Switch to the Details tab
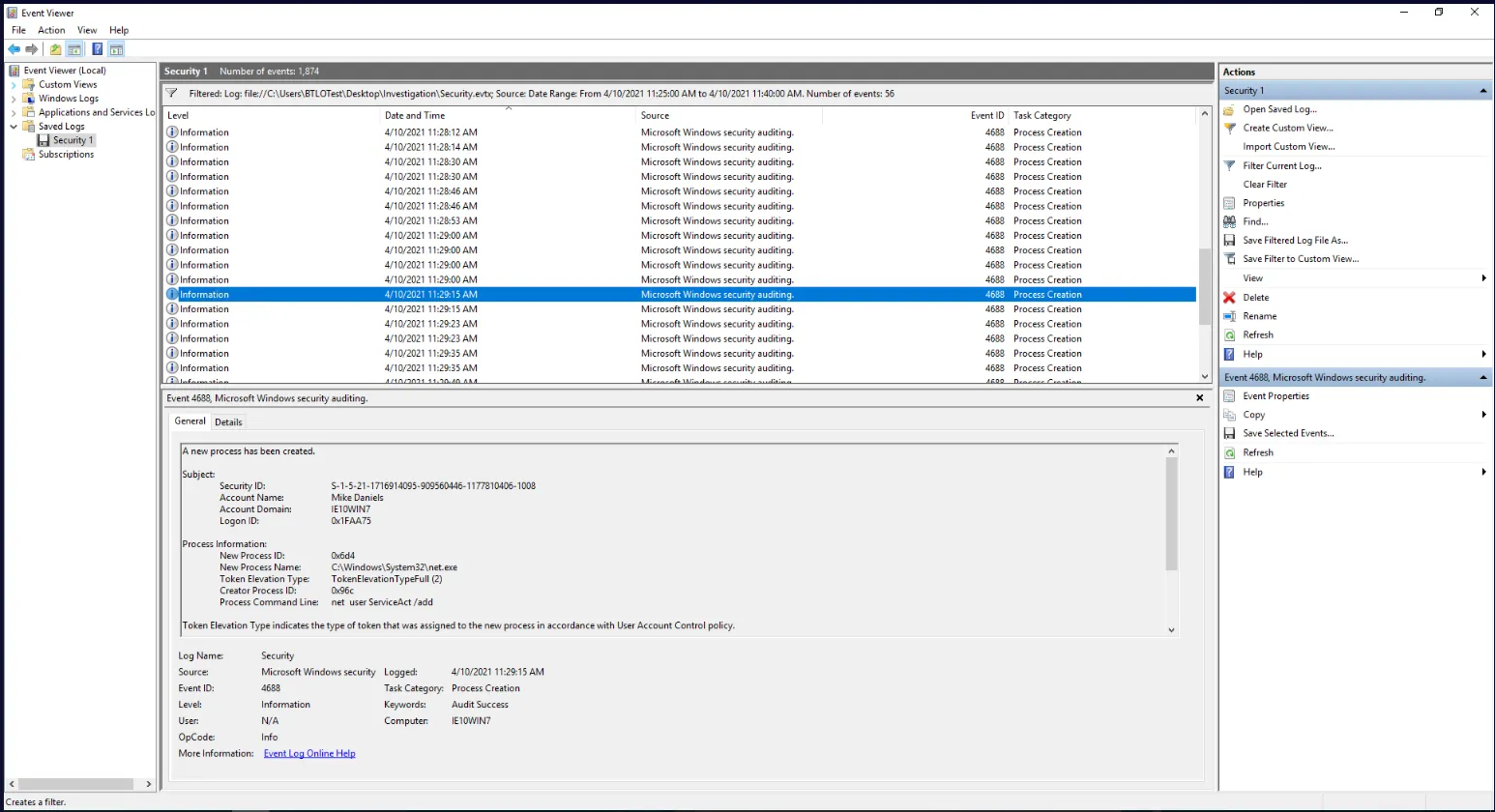The image size is (1495, 812). click(x=228, y=422)
